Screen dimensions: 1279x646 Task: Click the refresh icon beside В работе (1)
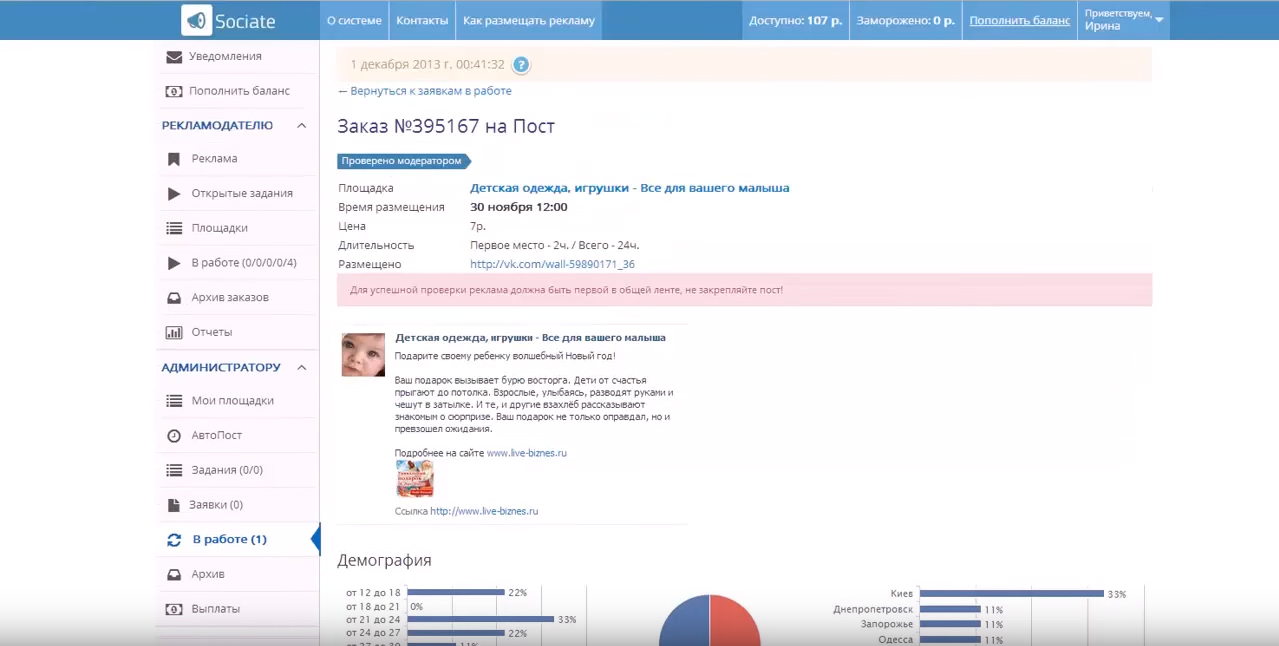tap(173, 540)
